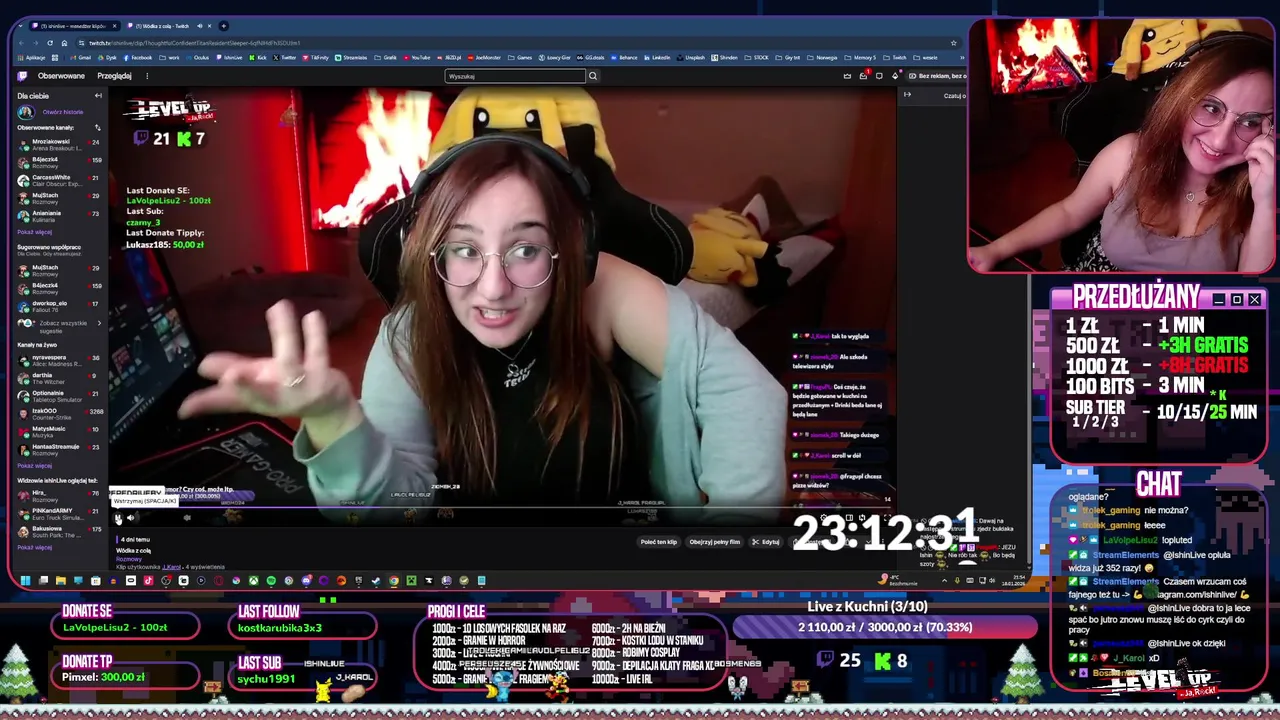Open the Obserwowane tab

coord(61,76)
